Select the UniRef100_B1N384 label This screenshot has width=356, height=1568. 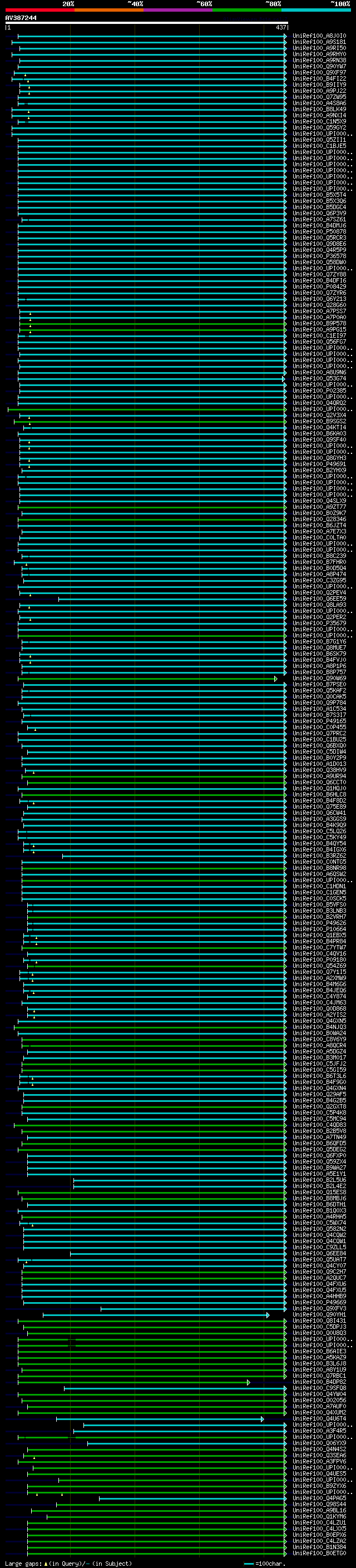[319, 1547]
